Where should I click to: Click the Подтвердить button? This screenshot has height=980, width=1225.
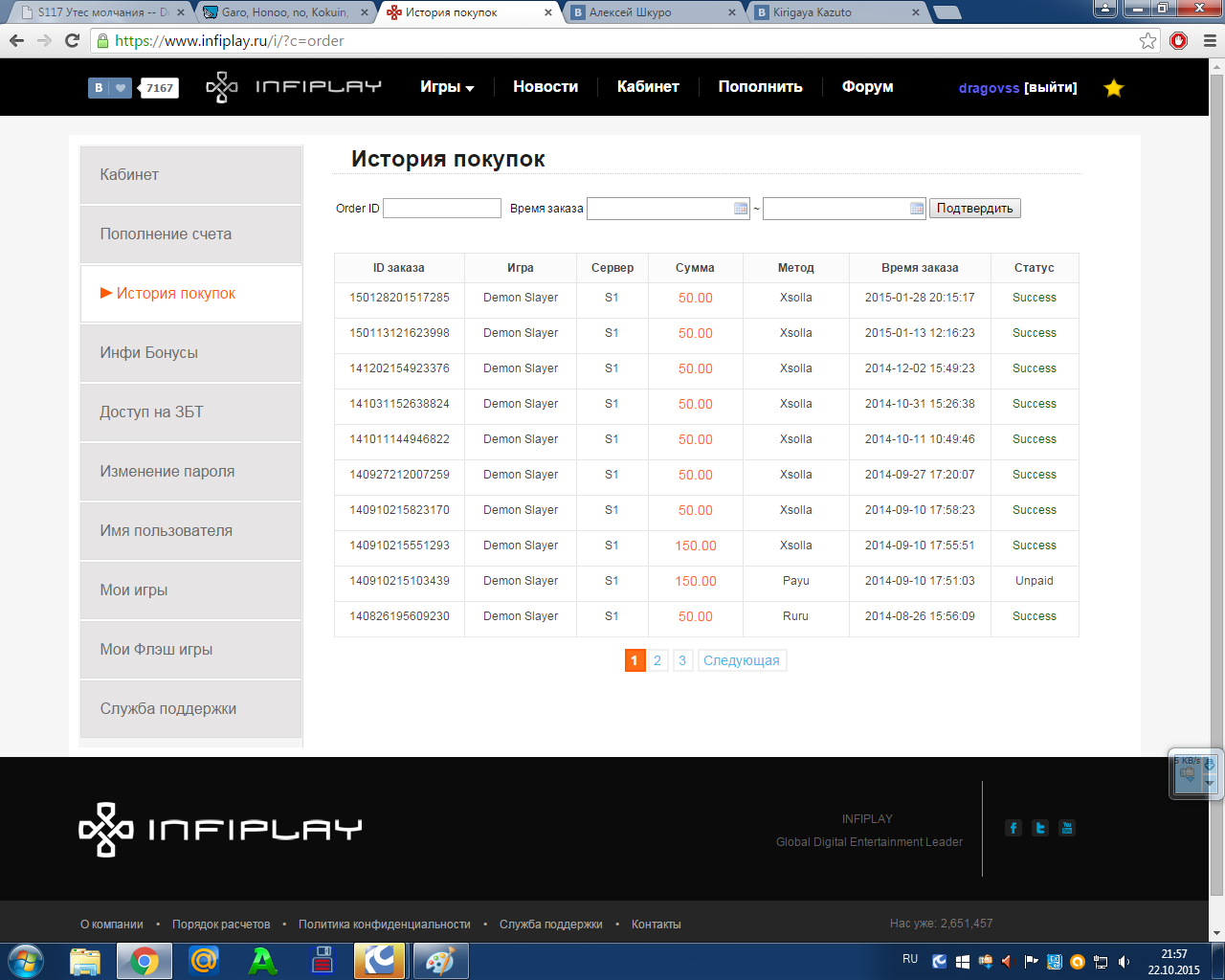point(974,209)
